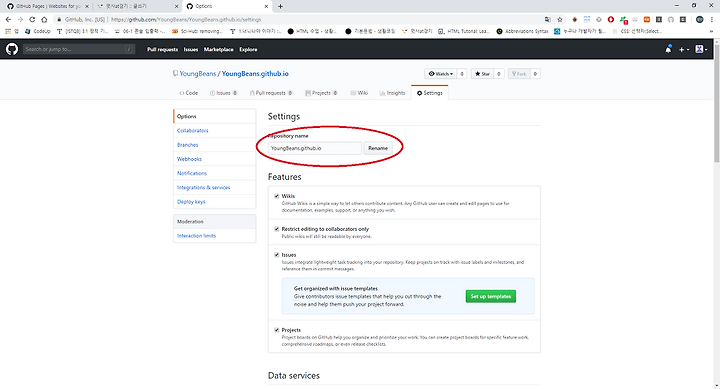
Task: Click the Set up templates button
Action: click(490, 296)
